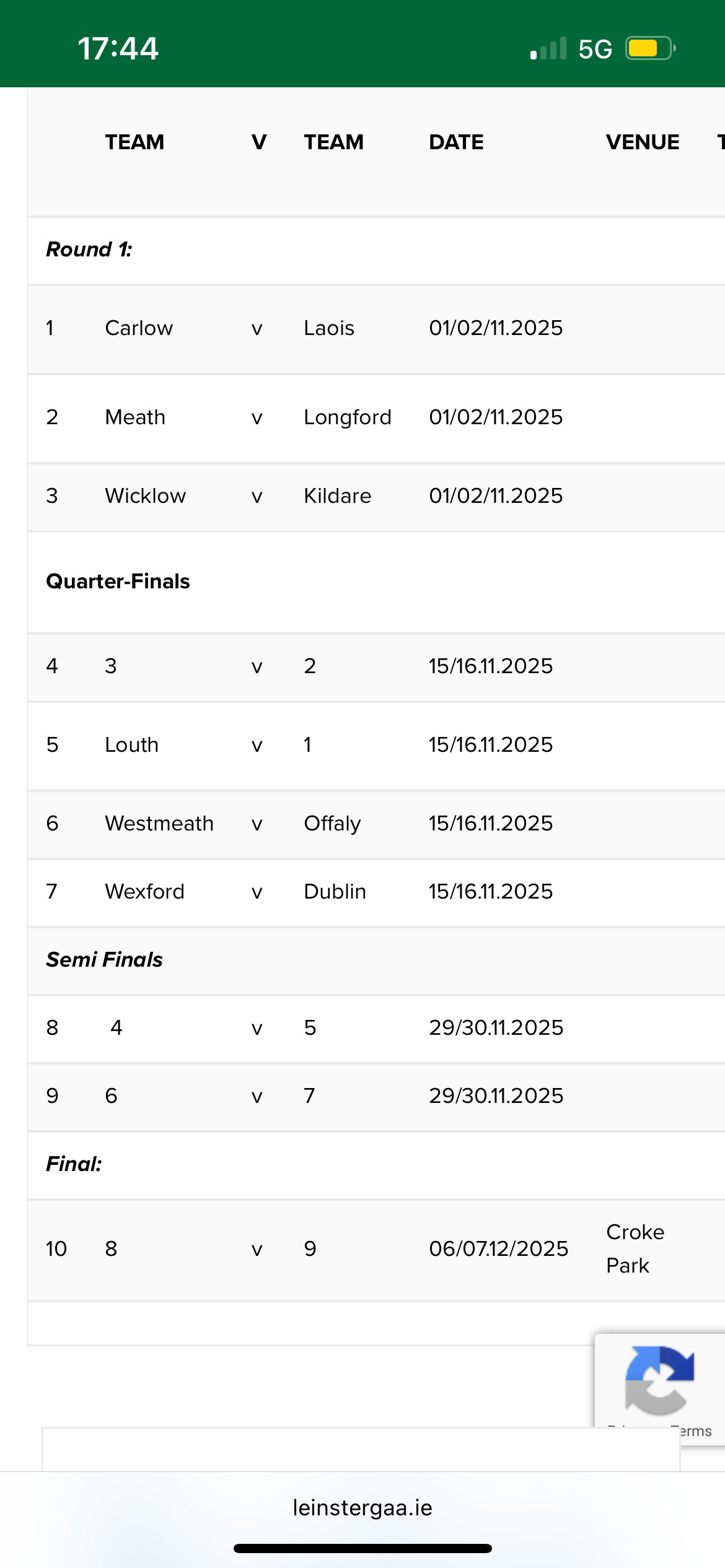Tap the Wicklow v Kildare row date

pos(496,496)
